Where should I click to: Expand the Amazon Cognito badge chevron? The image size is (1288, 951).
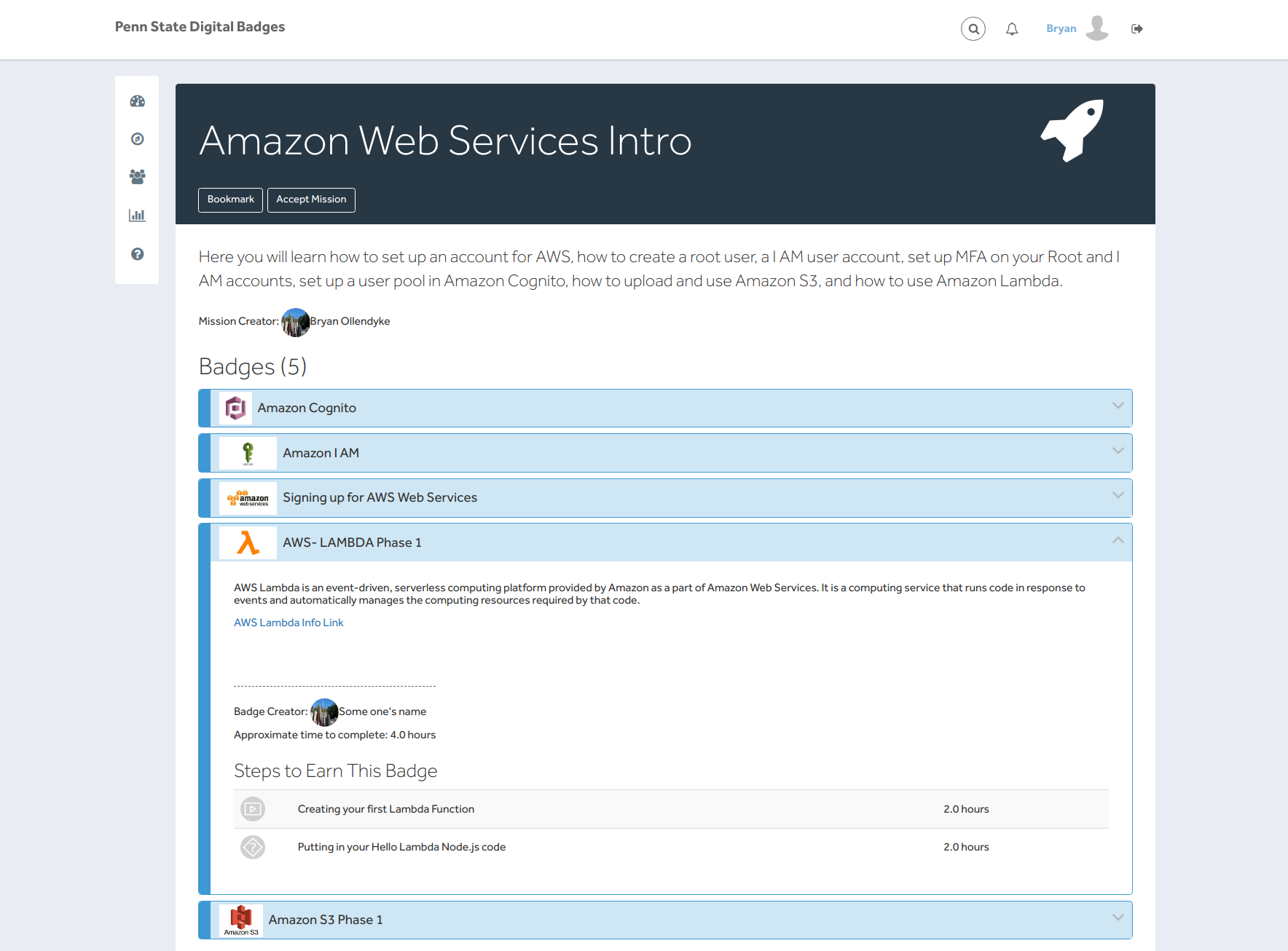1118,406
